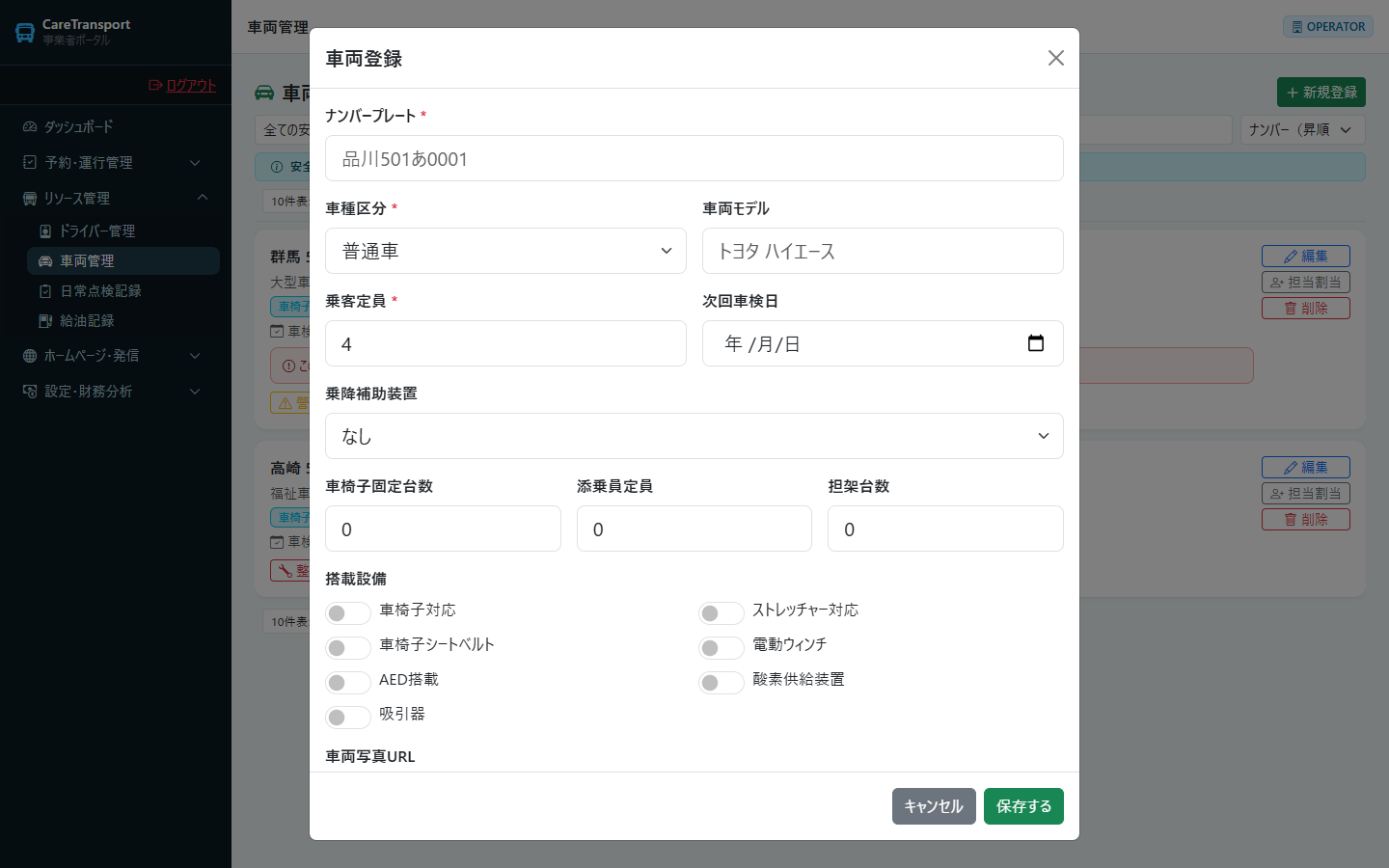
Task: Click the ダッシュボード icon in the sidebar
Action: (x=30, y=127)
